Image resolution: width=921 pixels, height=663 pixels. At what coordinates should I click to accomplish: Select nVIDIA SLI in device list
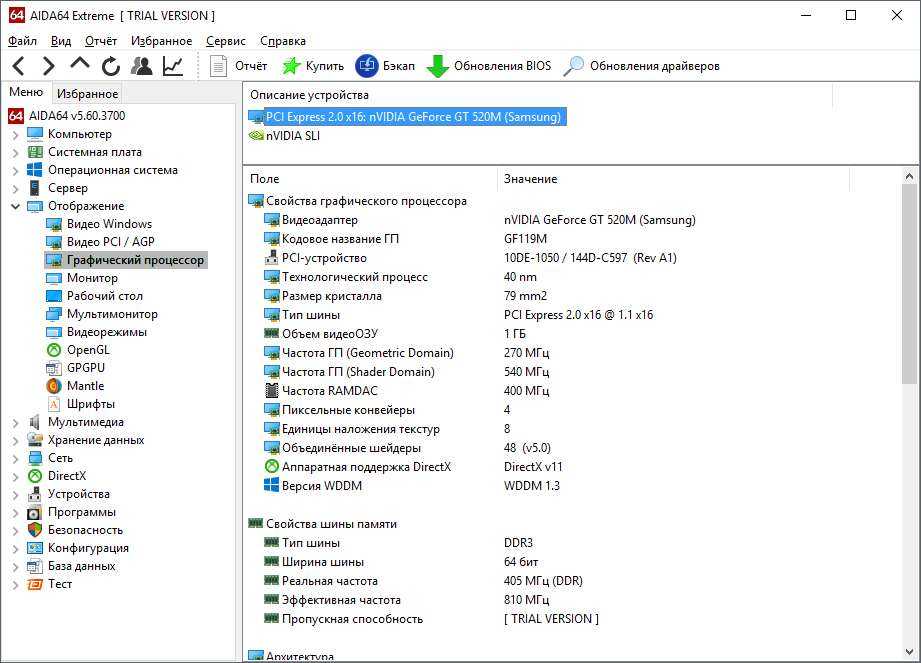(292, 136)
